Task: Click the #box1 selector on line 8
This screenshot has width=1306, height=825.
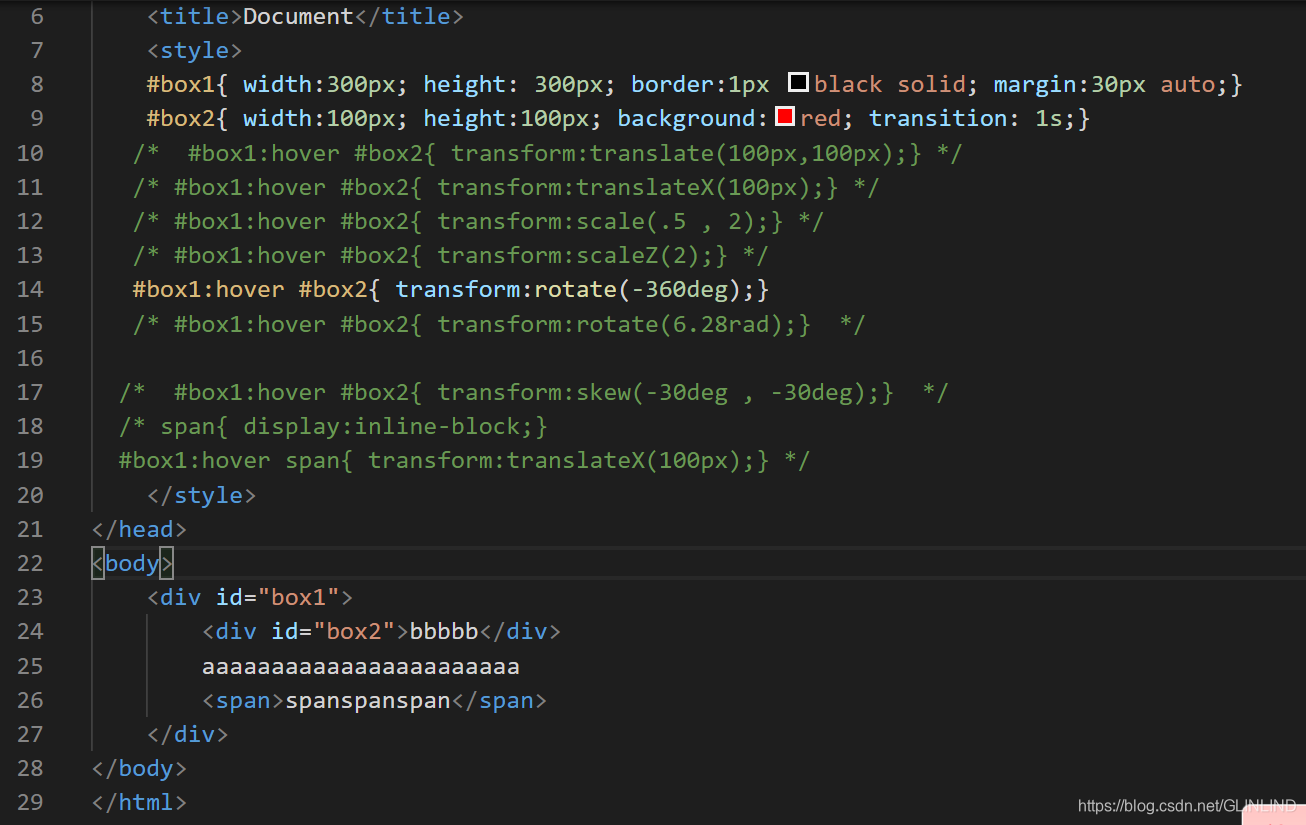Action: click(181, 84)
